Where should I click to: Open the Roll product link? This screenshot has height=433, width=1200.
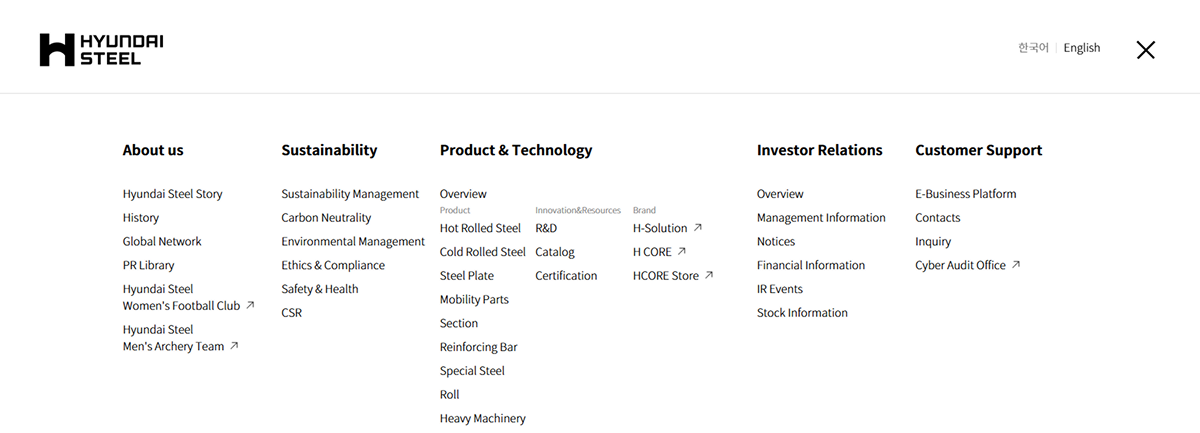450,395
